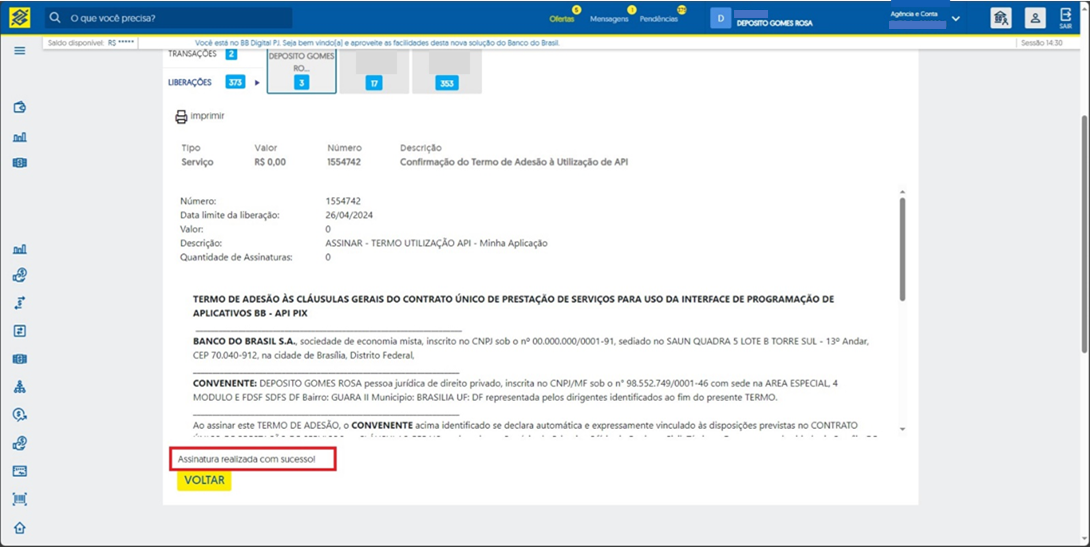Click the imprimir link
The height and width of the screenshot is (547, 1090).
[x=207, y=116]
